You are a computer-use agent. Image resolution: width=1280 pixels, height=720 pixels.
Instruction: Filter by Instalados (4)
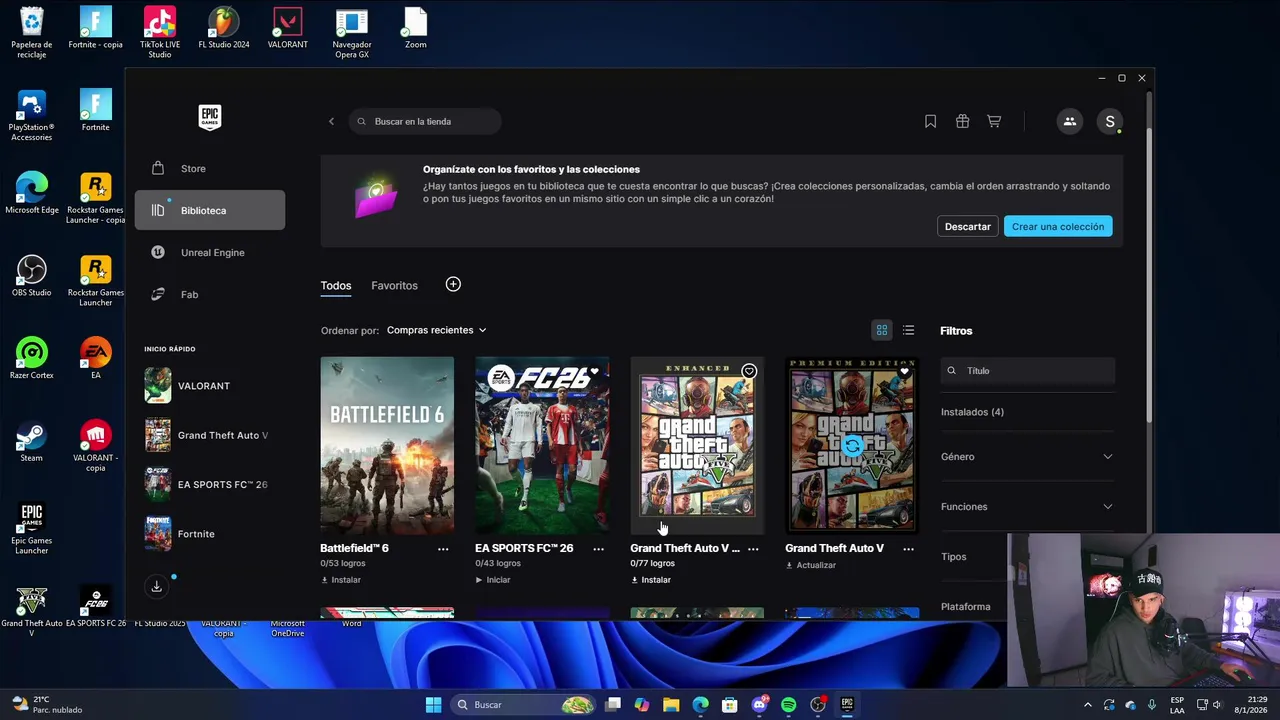(x=972, y=412)
